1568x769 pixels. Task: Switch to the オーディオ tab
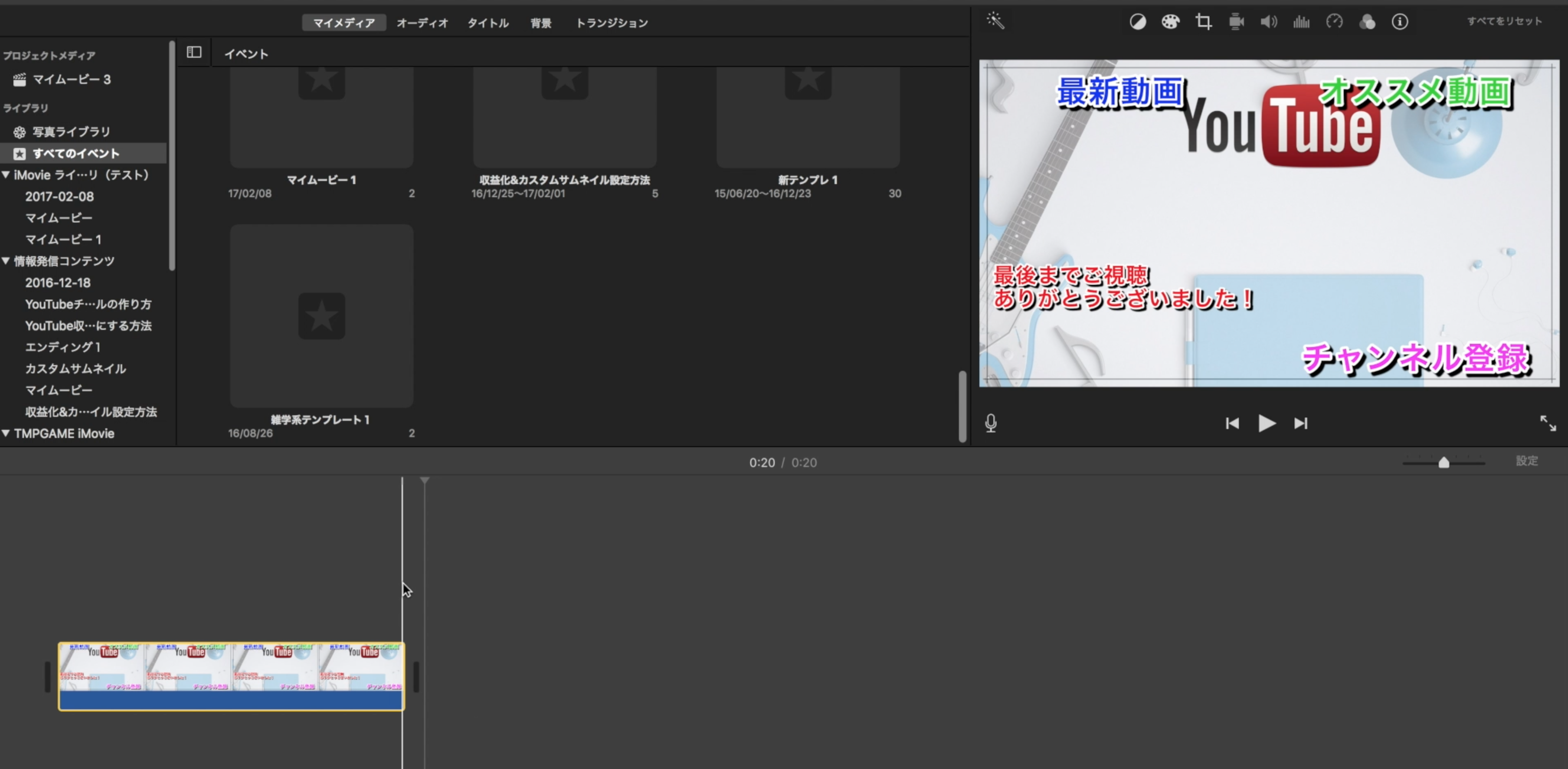tap(422, 22)
